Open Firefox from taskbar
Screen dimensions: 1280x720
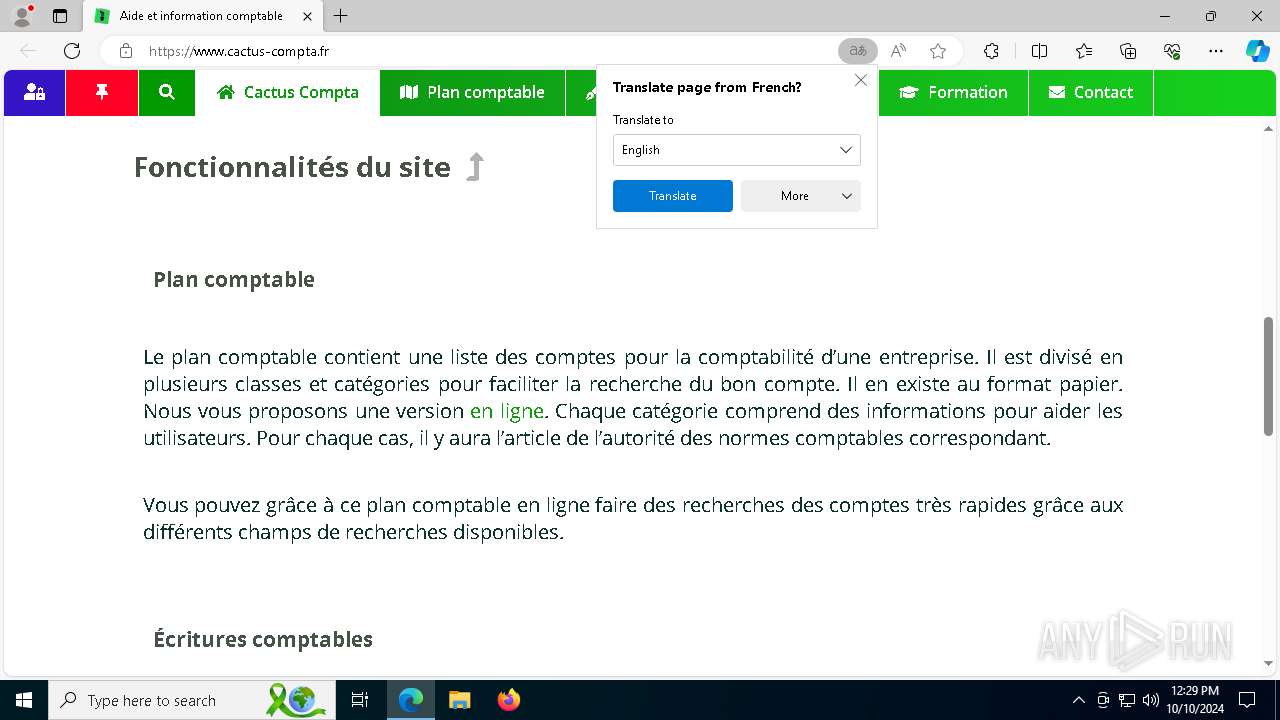click(x=509, y=700)
